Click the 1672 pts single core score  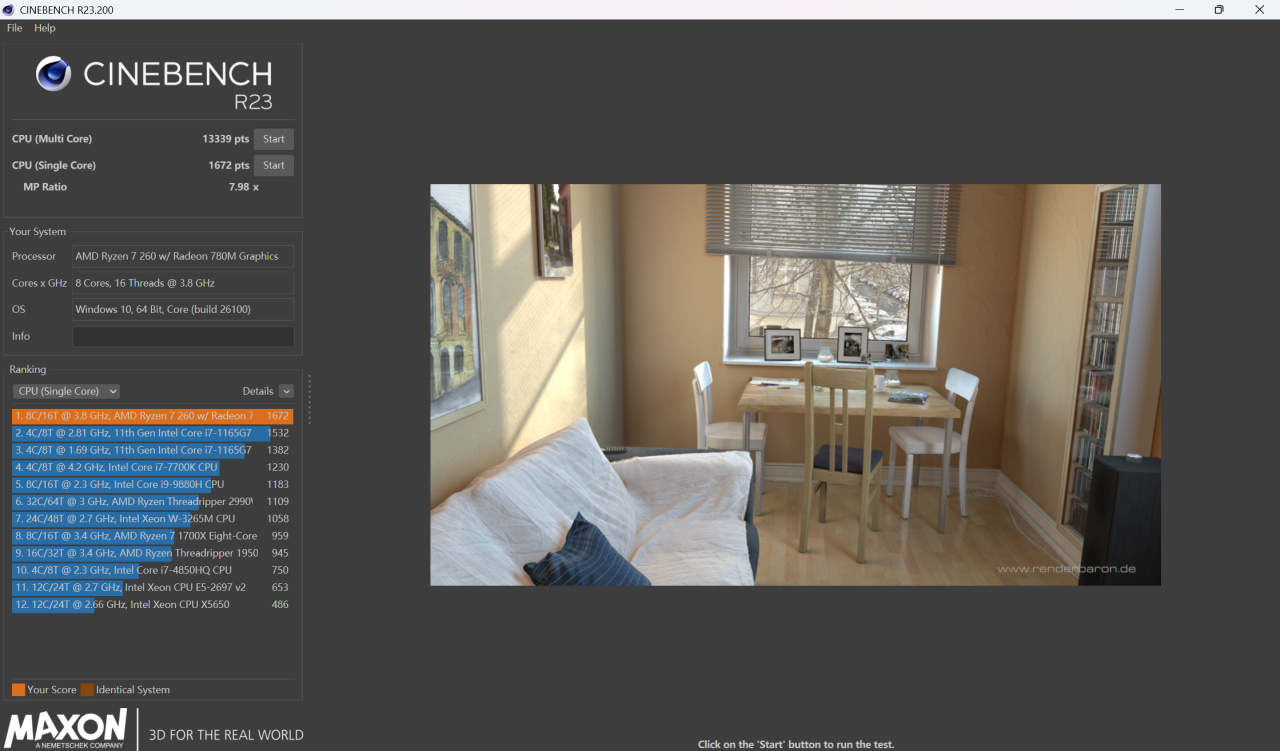click(x=229, y=165)
